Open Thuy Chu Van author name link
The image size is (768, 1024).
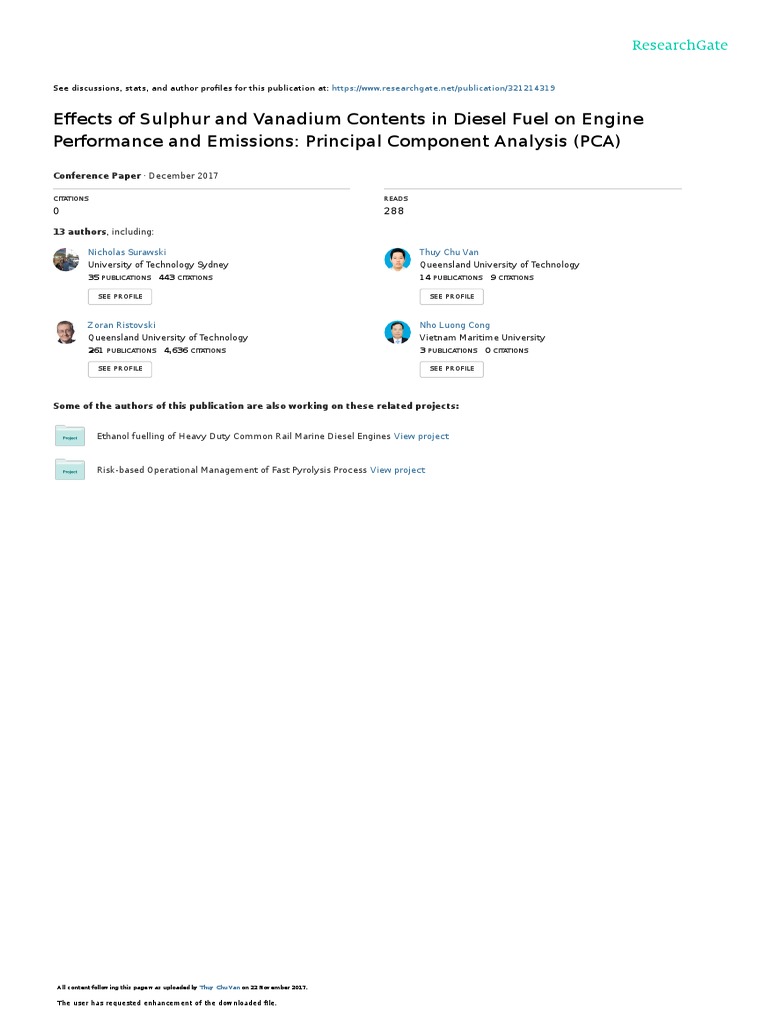pyautogui.click(x=449, y=252)
